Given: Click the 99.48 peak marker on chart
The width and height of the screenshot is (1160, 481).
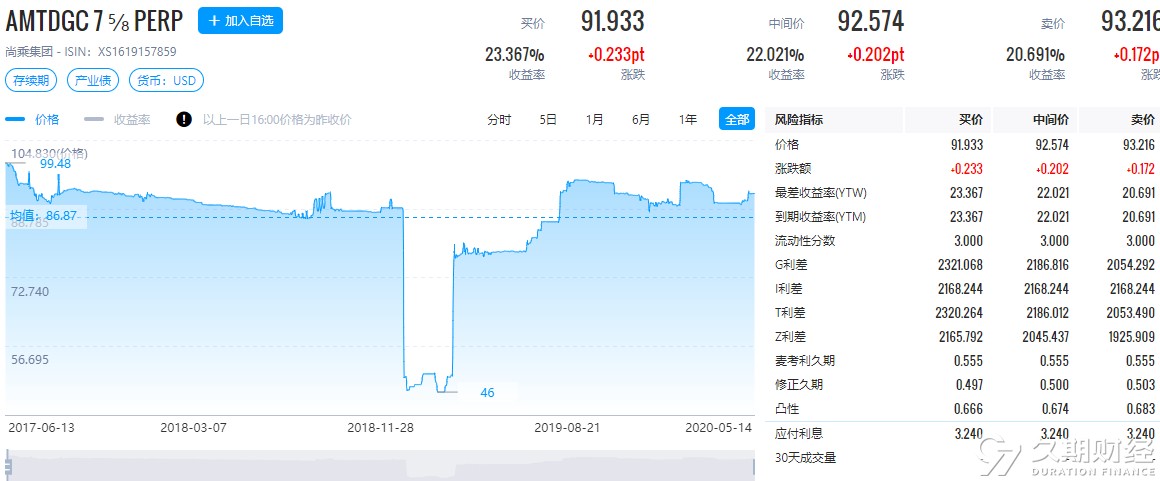Looking at the screenshot, I should pyautogui.click(x=55, y=164).
